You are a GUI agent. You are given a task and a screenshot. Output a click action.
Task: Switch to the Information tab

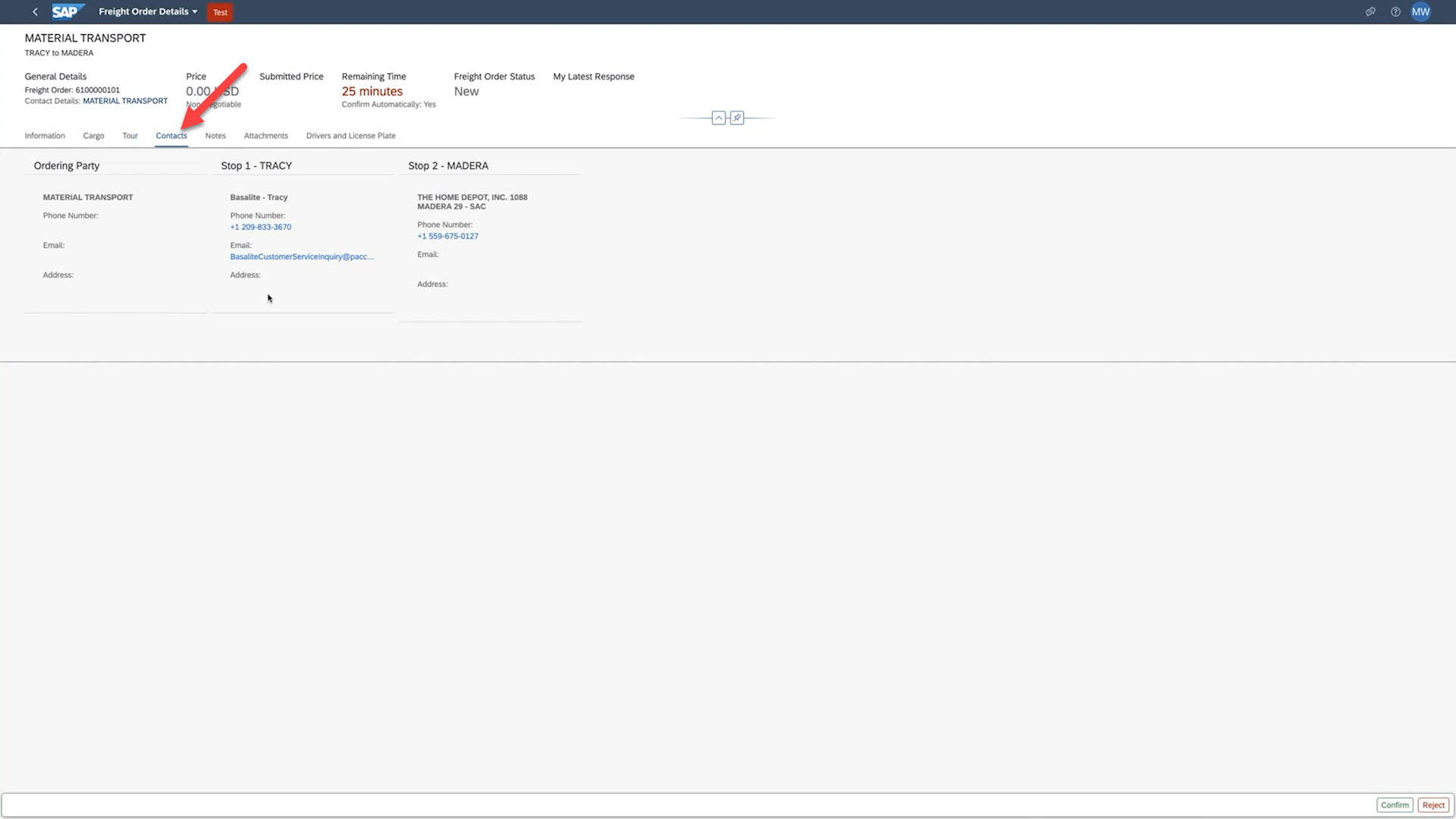pos(45,136)
